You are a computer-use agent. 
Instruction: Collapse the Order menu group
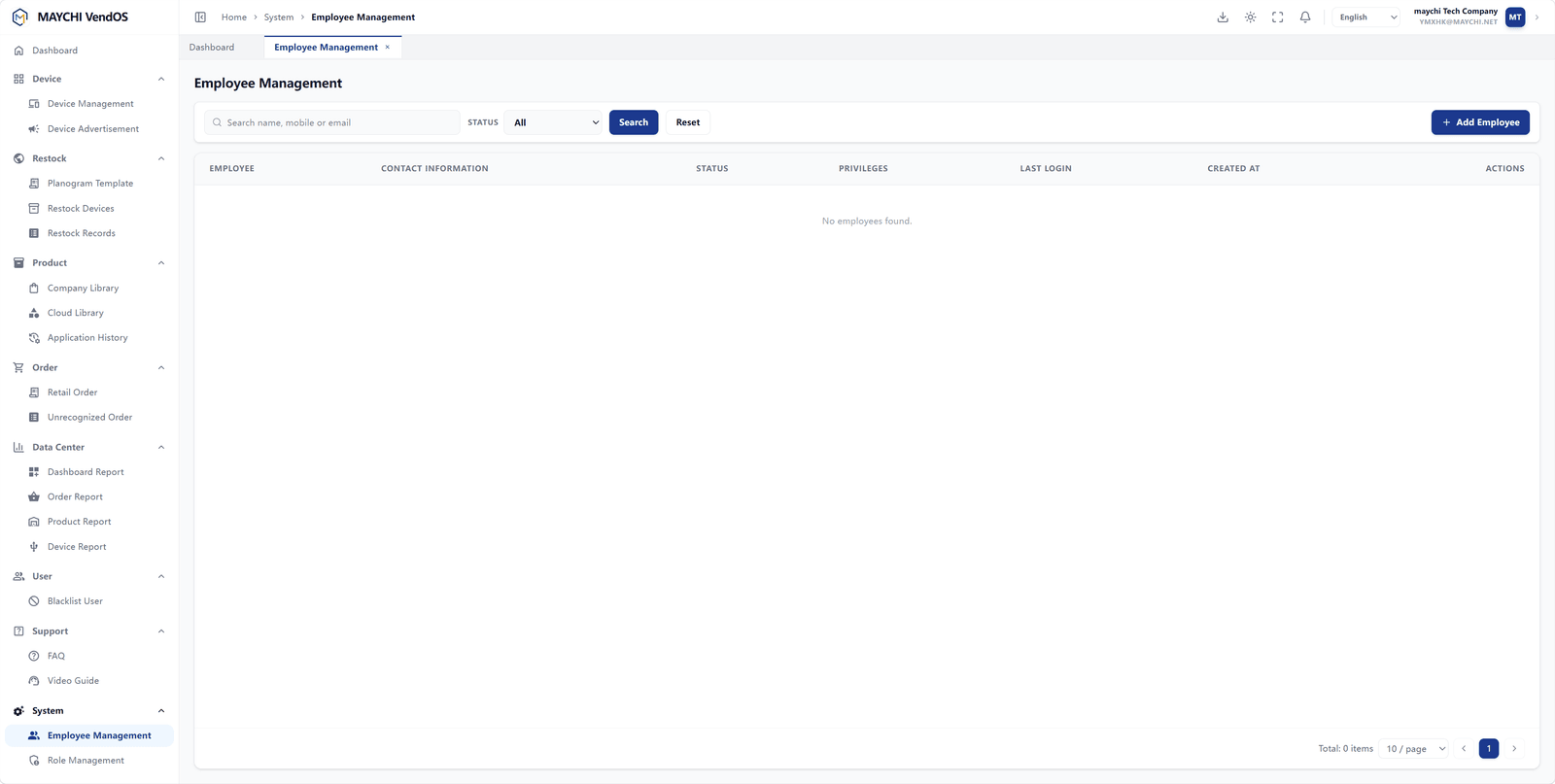(161, 367)
